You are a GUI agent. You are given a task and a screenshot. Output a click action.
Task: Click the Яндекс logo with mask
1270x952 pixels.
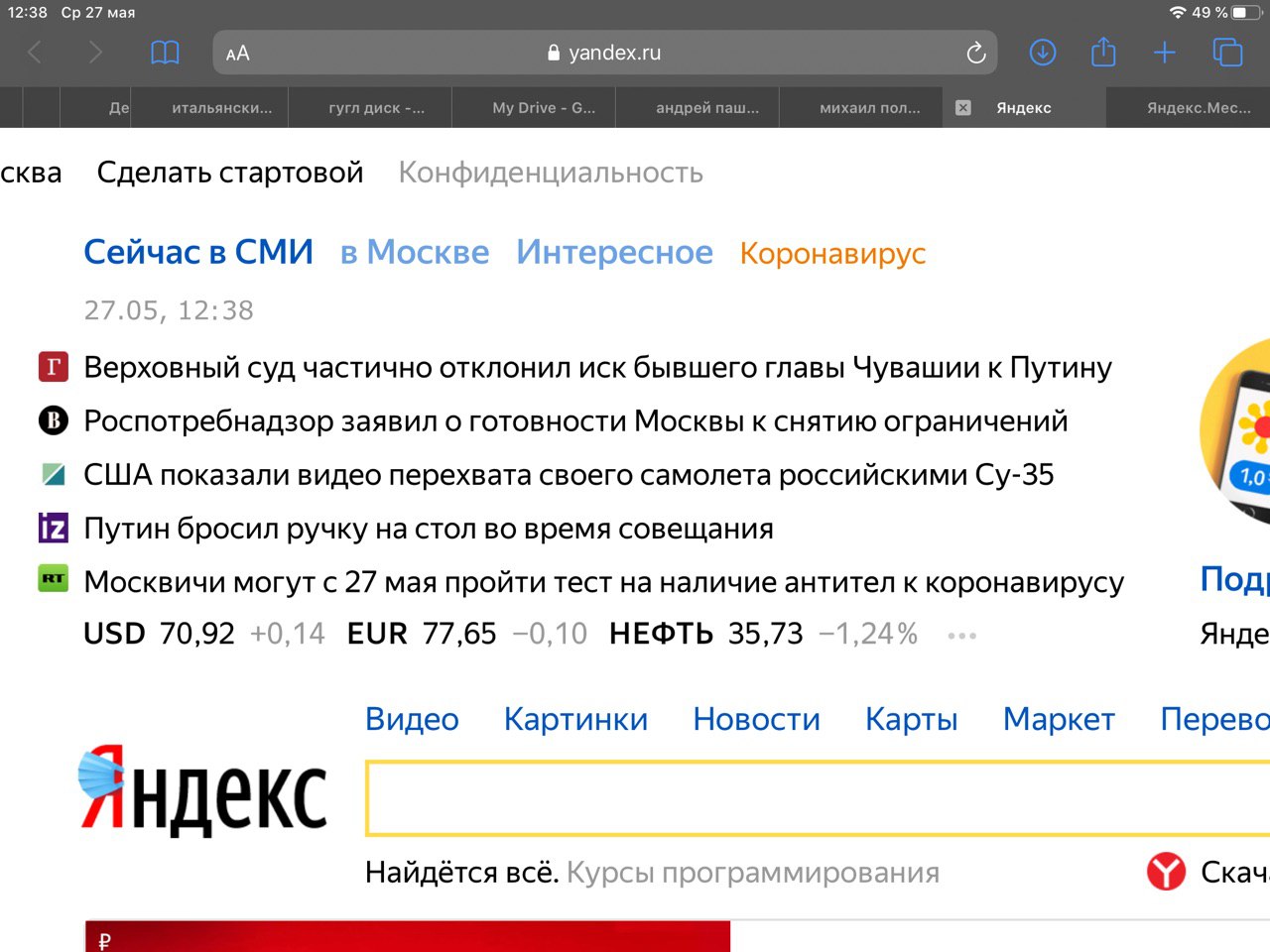tap(202, 789)
